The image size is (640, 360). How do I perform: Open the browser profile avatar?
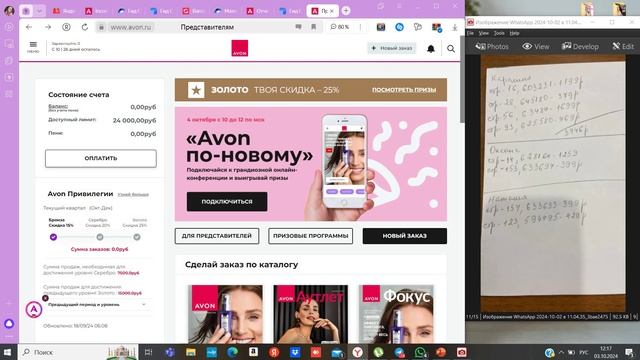(x=9, y=10)
